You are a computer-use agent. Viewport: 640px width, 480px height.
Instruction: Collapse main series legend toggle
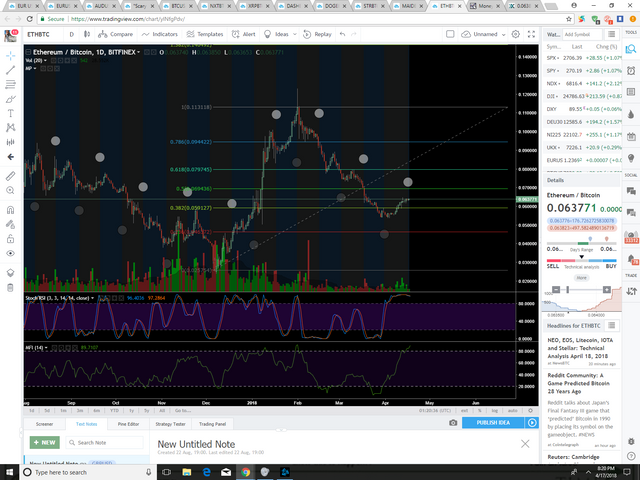[x=28, y=52]
